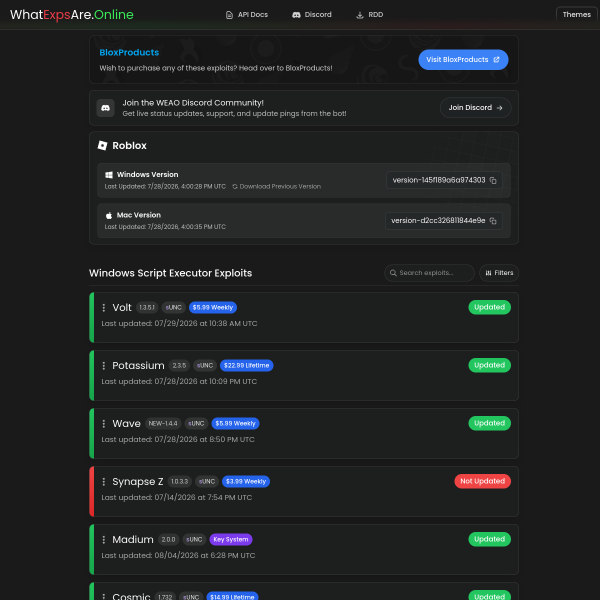Open the RDD header link
Image resolution: width=600 pixels, height=600 pixels.
click(x=370, y=15)
